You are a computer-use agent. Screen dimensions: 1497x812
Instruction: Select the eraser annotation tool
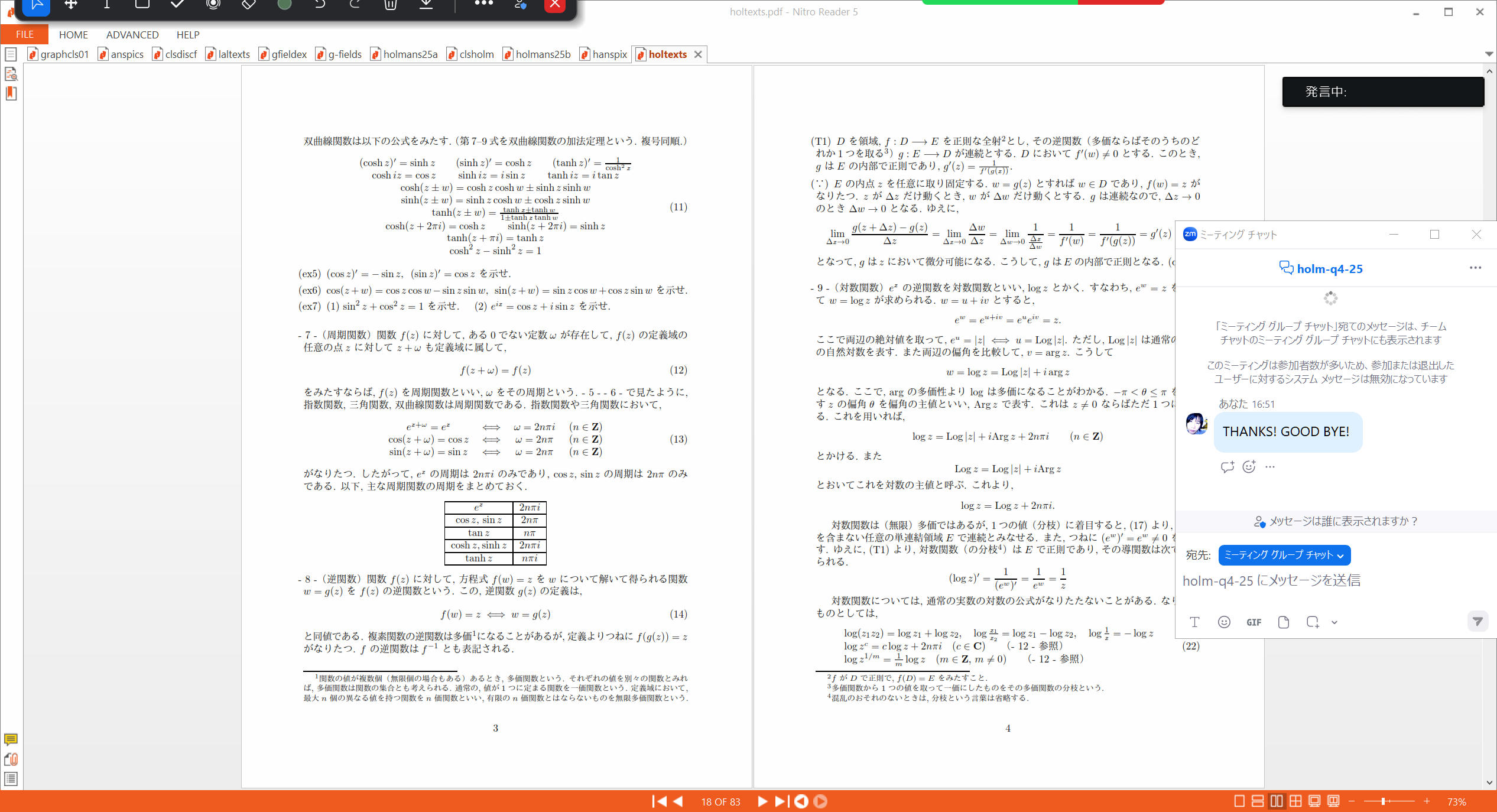click(x=249, y=5)
